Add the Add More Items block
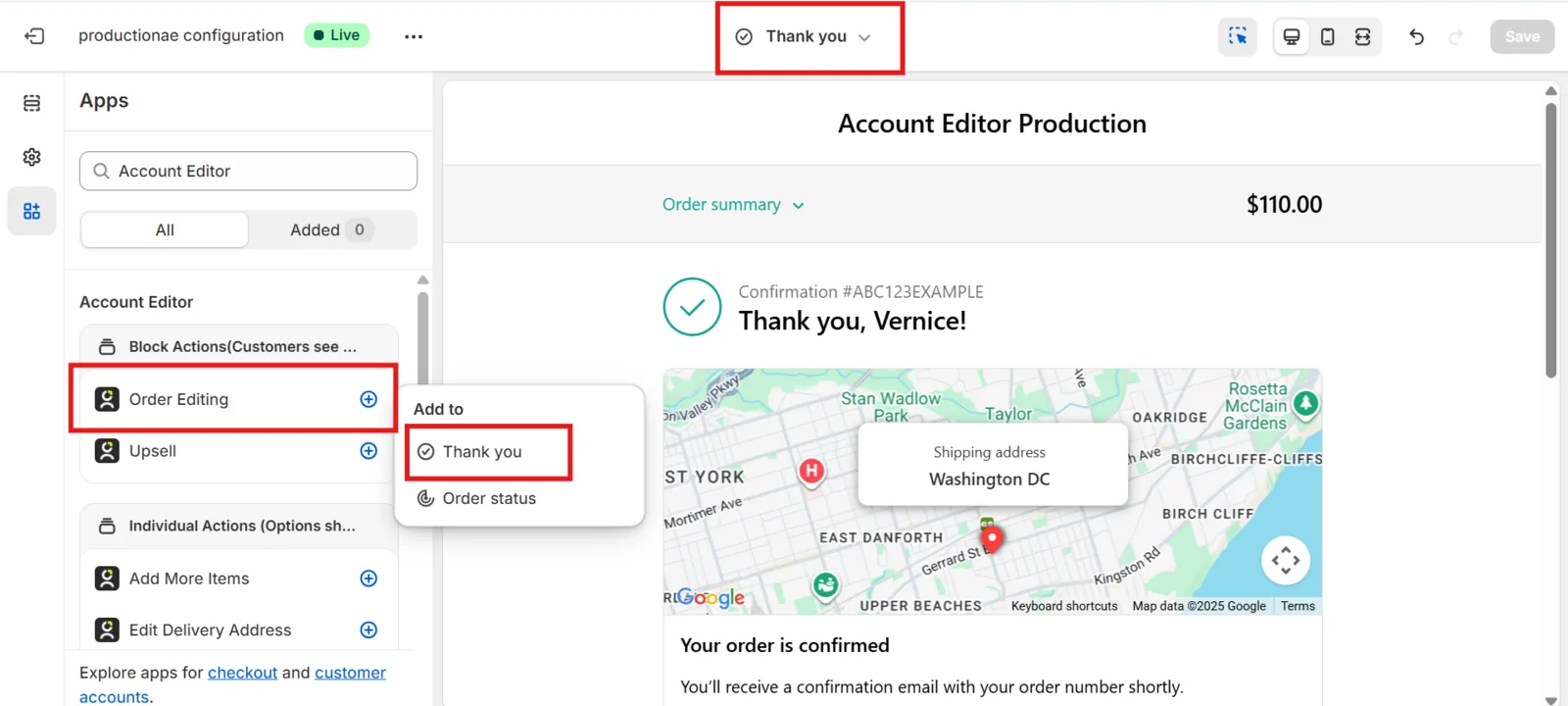This screenshot has width=1568, height=706. (x=368, y=579)
